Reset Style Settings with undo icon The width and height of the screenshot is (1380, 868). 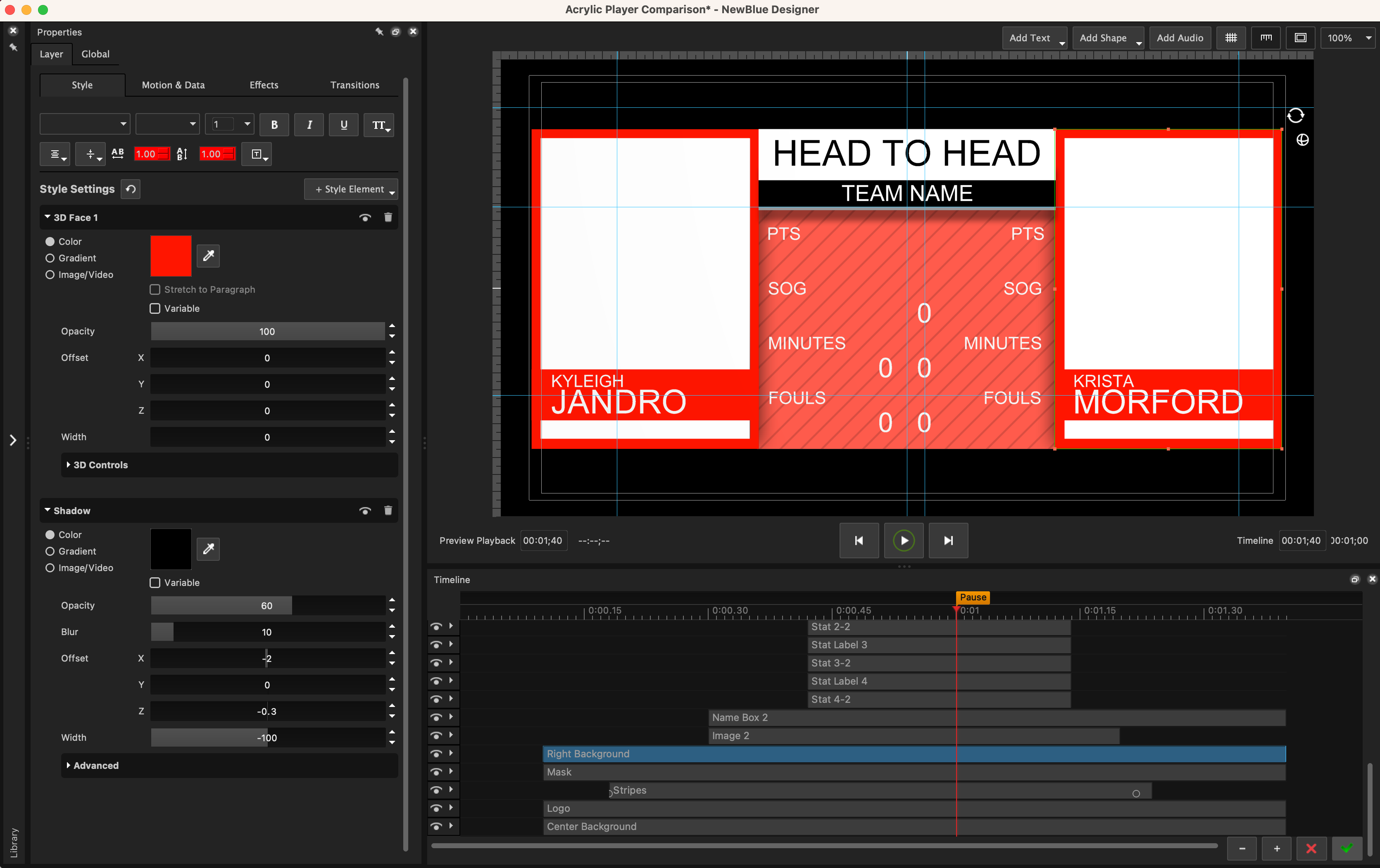click(131, 189)
